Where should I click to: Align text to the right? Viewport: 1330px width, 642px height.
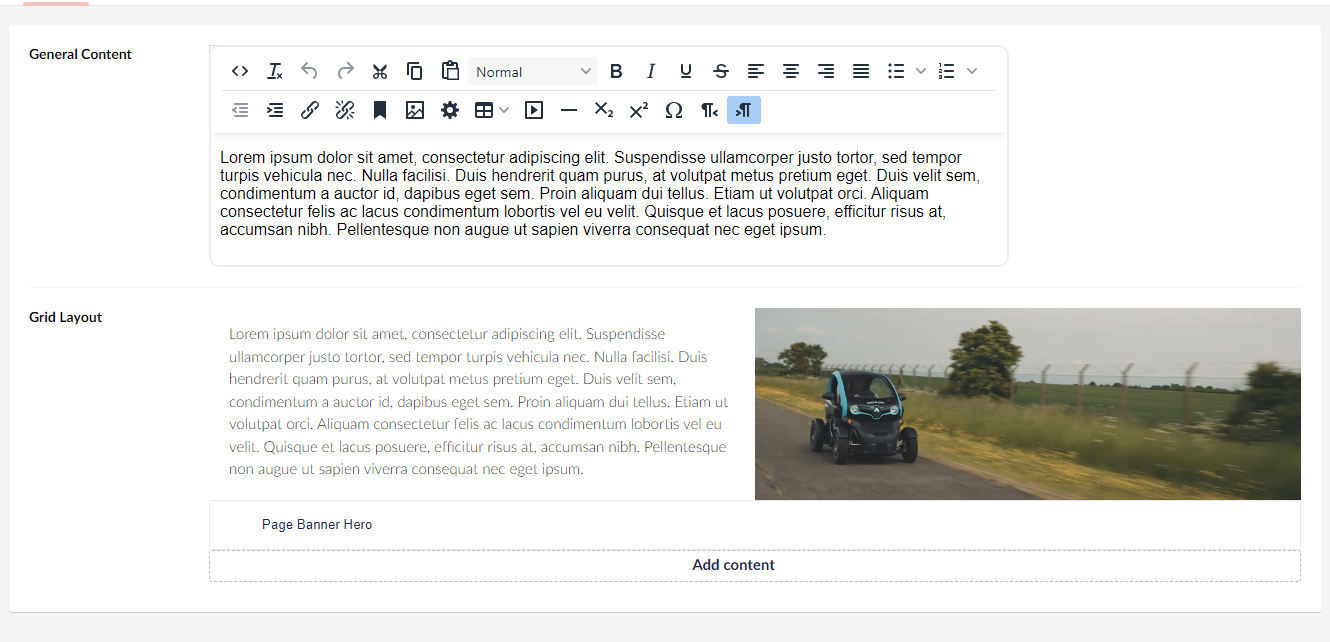[x=826, y=71]
